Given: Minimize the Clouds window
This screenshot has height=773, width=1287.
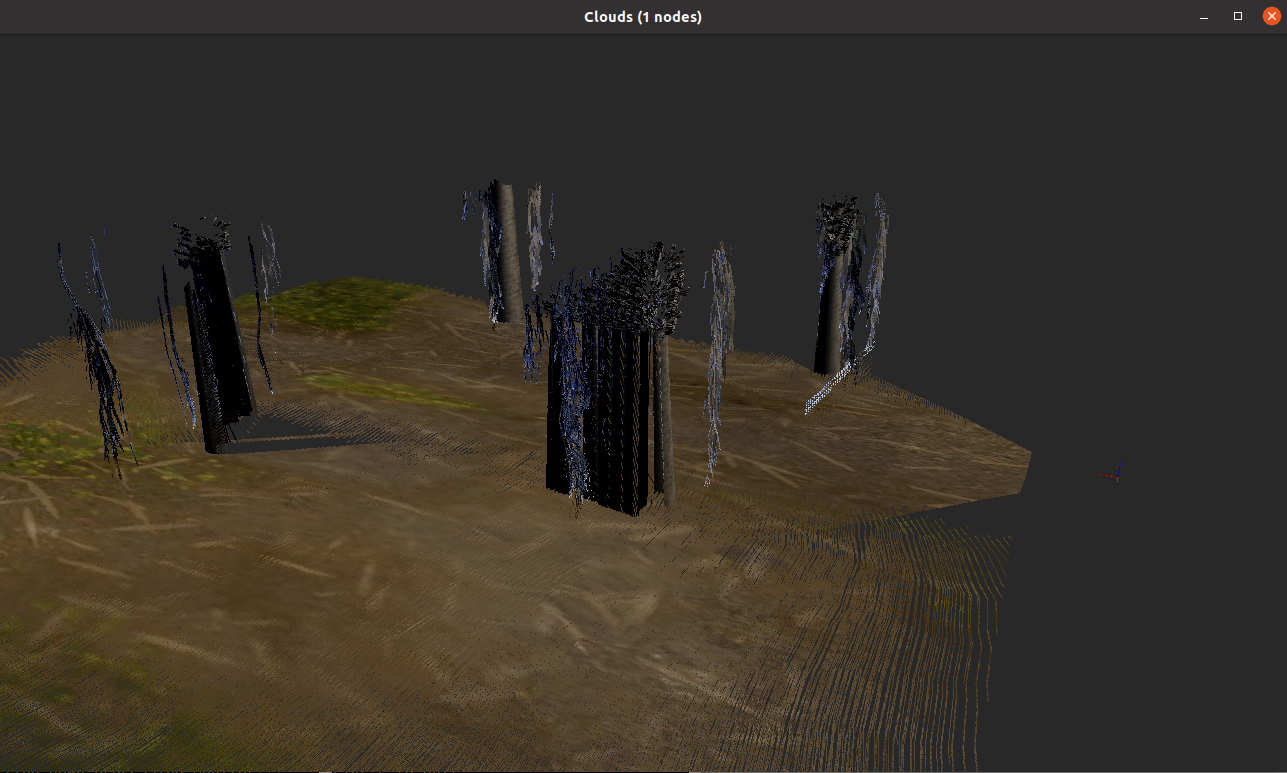Looking at the screenshot, I should tap(1204, 17).
